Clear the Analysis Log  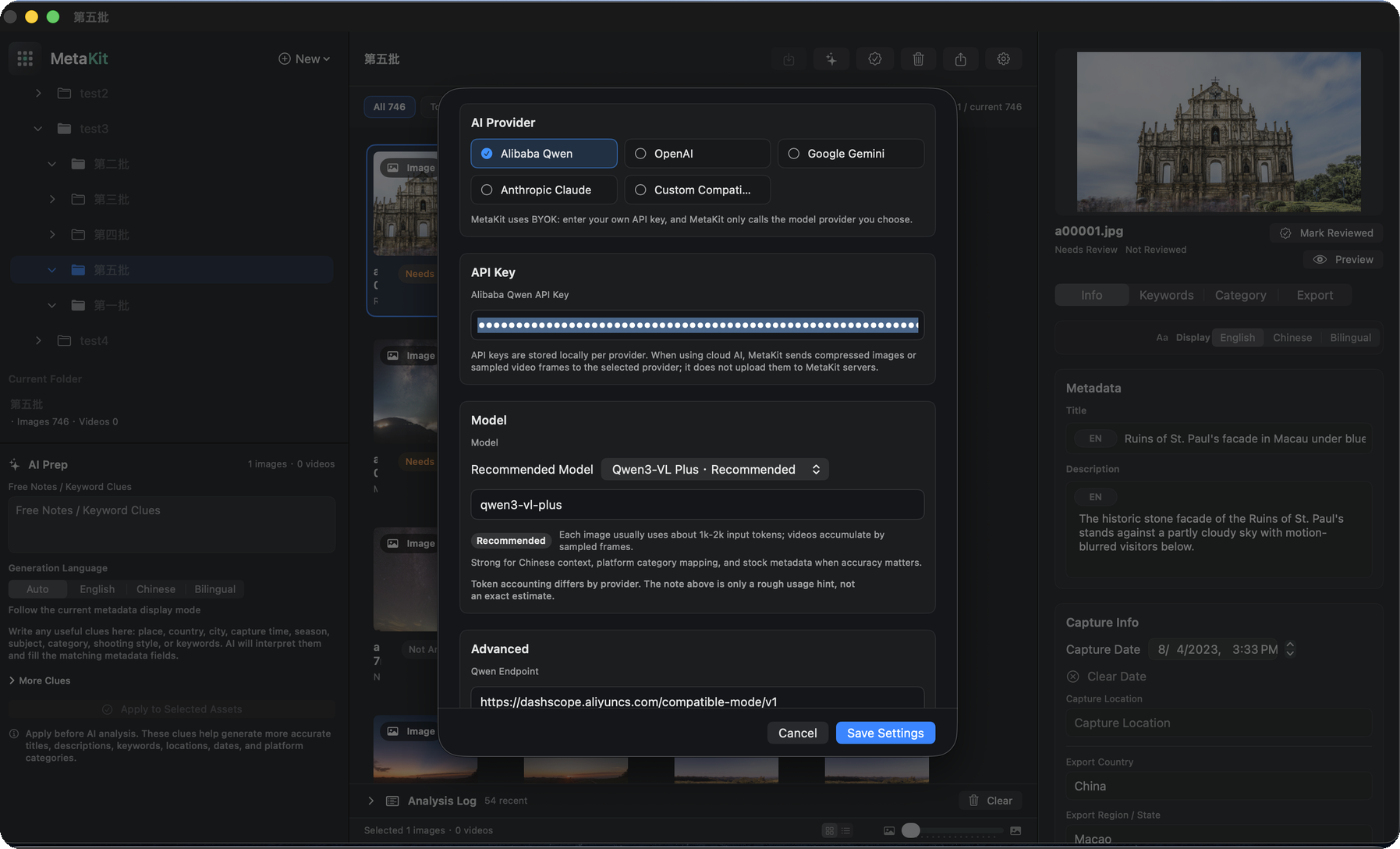point(991,801)
